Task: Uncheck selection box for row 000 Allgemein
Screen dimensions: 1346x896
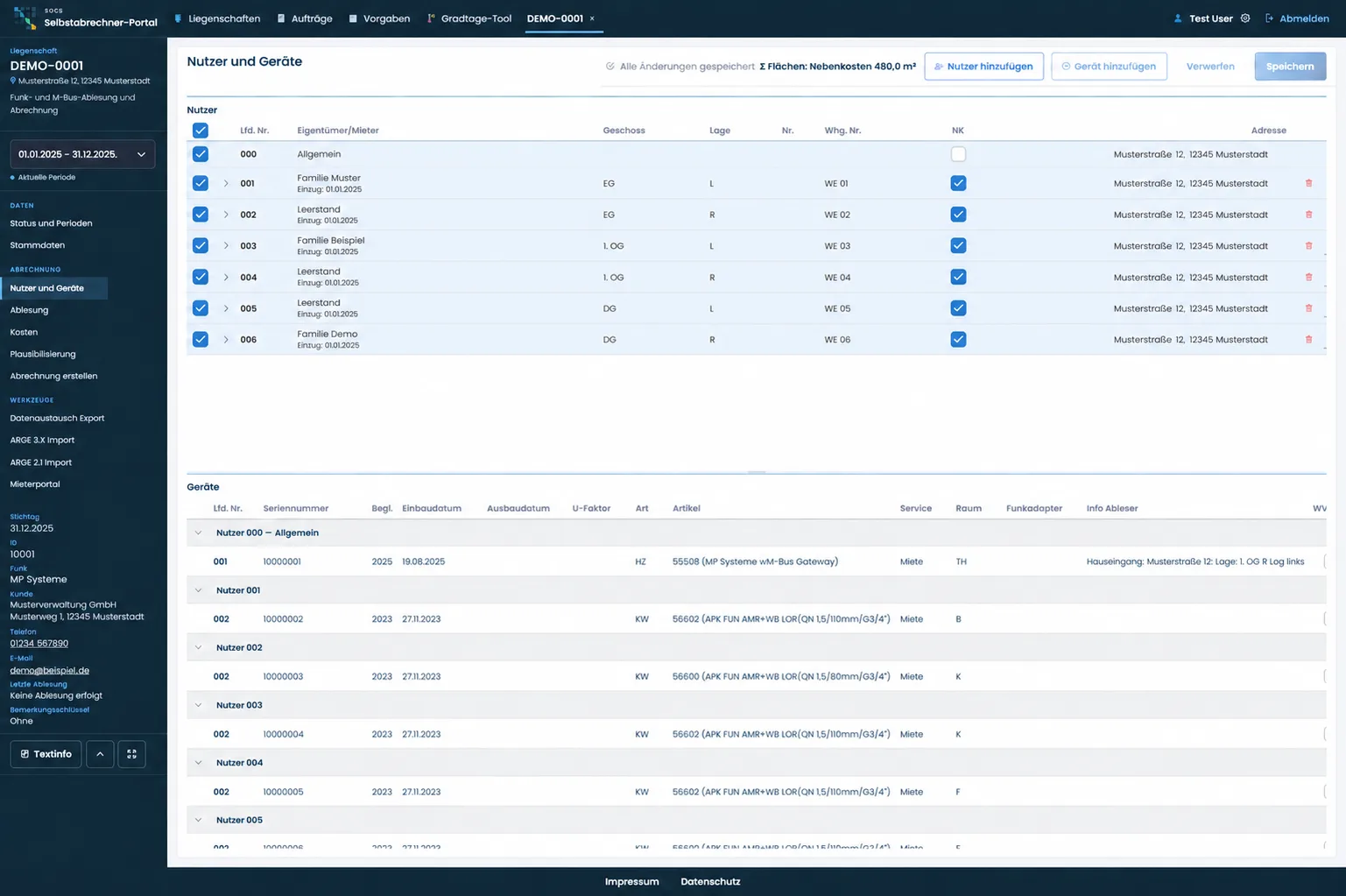Action: pos(201,154)
